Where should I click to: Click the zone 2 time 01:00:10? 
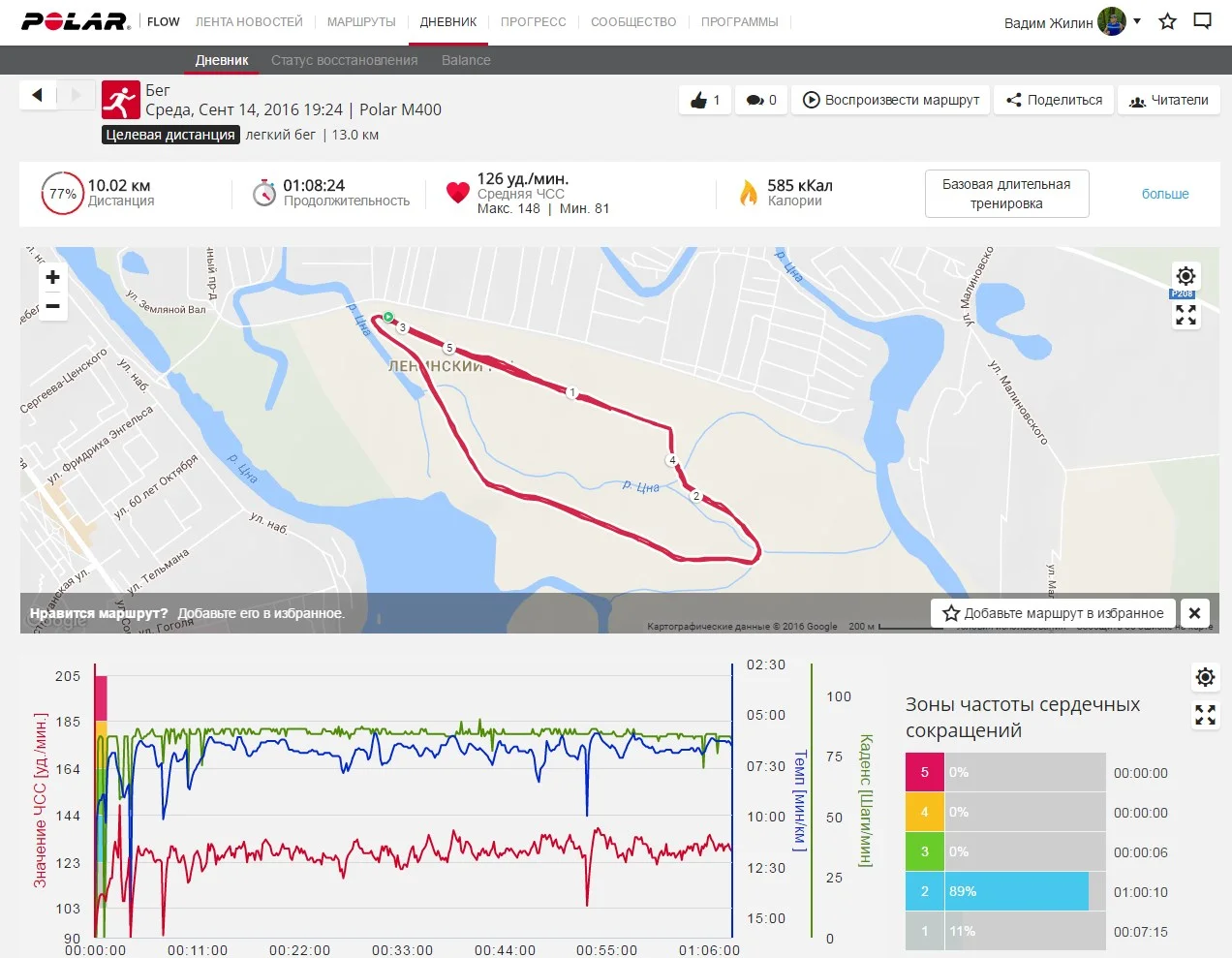1141,892
